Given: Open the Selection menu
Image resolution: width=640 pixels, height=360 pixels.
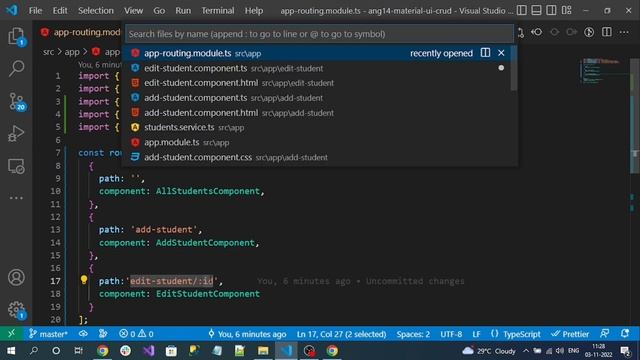Looking at the screenshot, I should click(x=96, y=11).
